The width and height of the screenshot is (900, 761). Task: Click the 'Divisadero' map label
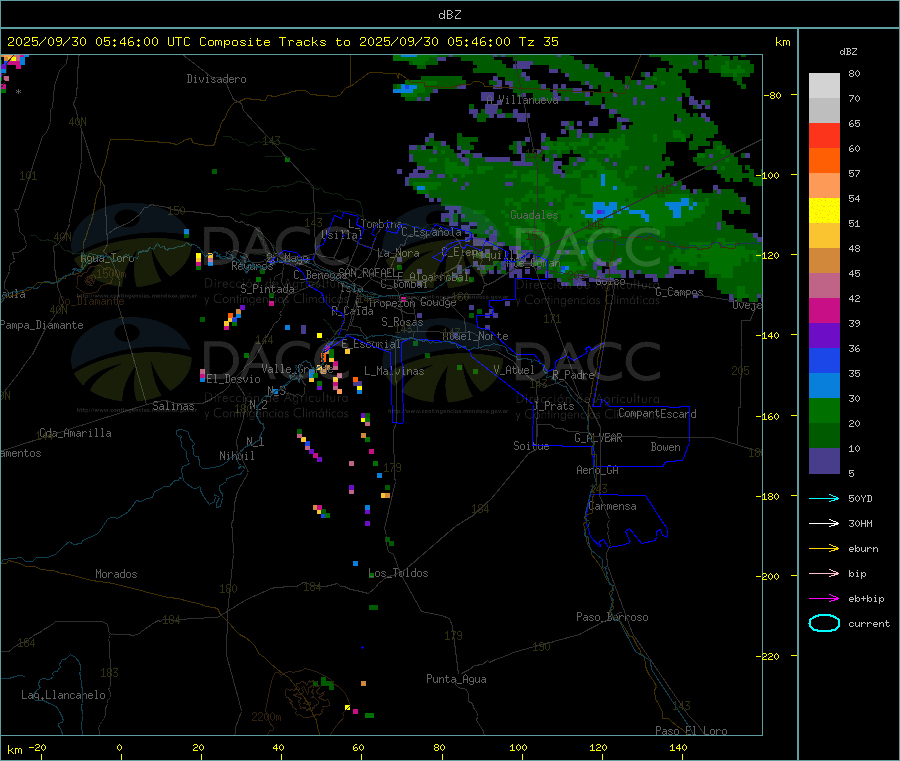(x=216, y=79)
